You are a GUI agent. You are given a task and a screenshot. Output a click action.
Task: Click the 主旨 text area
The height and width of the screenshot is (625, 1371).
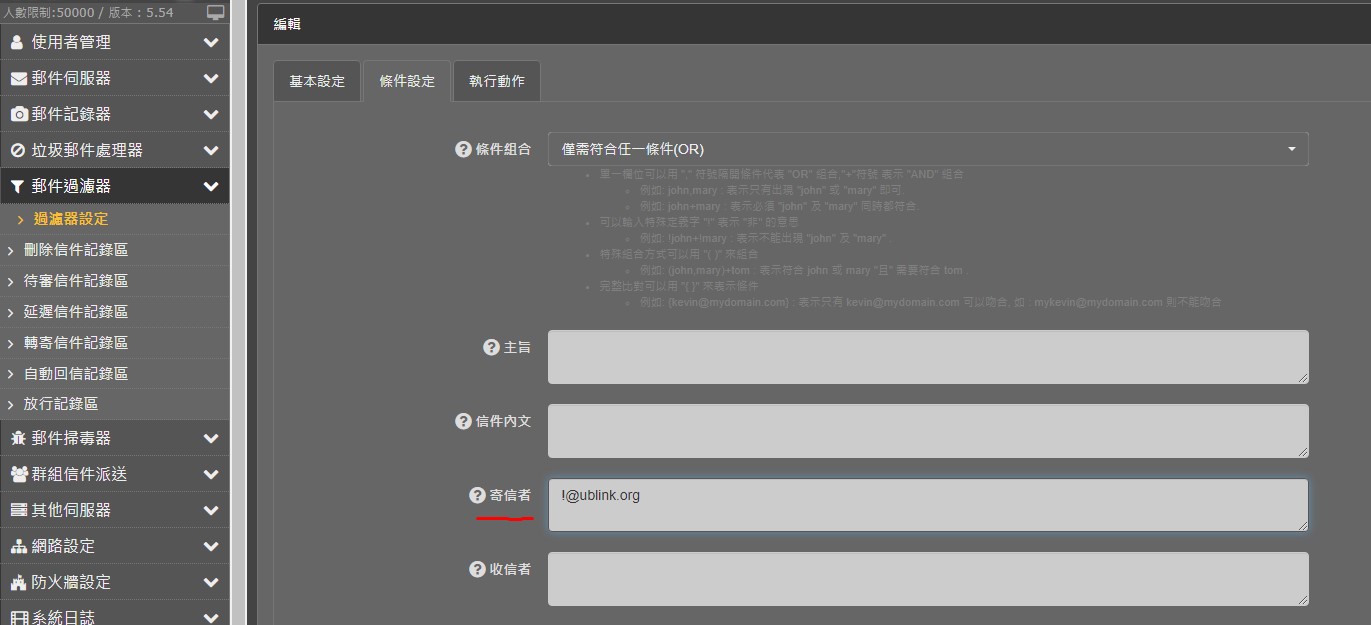pyautogui.click(x=927, y=357)
